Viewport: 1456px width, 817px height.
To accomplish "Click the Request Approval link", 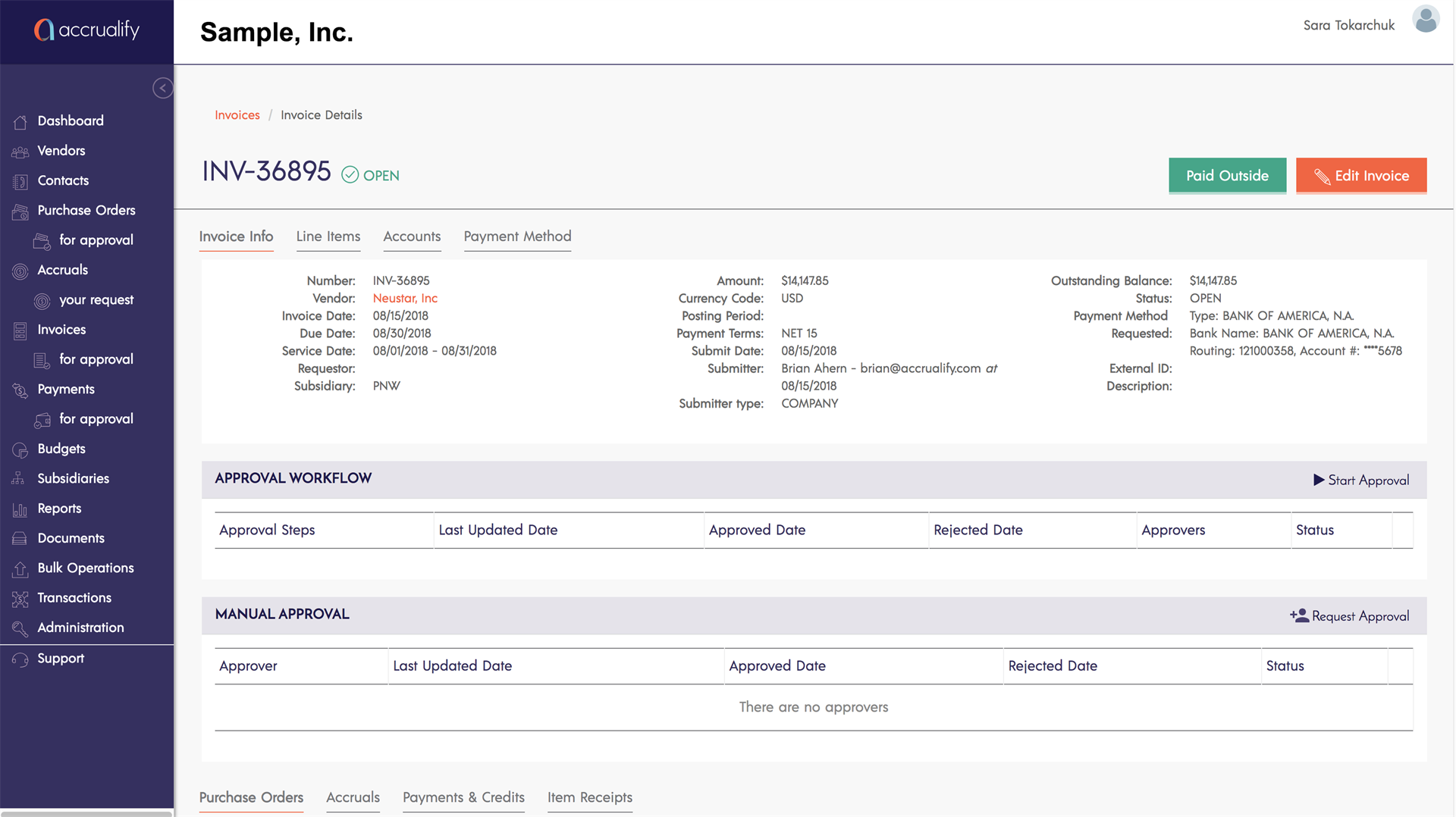I will [x=1350, y=616].
